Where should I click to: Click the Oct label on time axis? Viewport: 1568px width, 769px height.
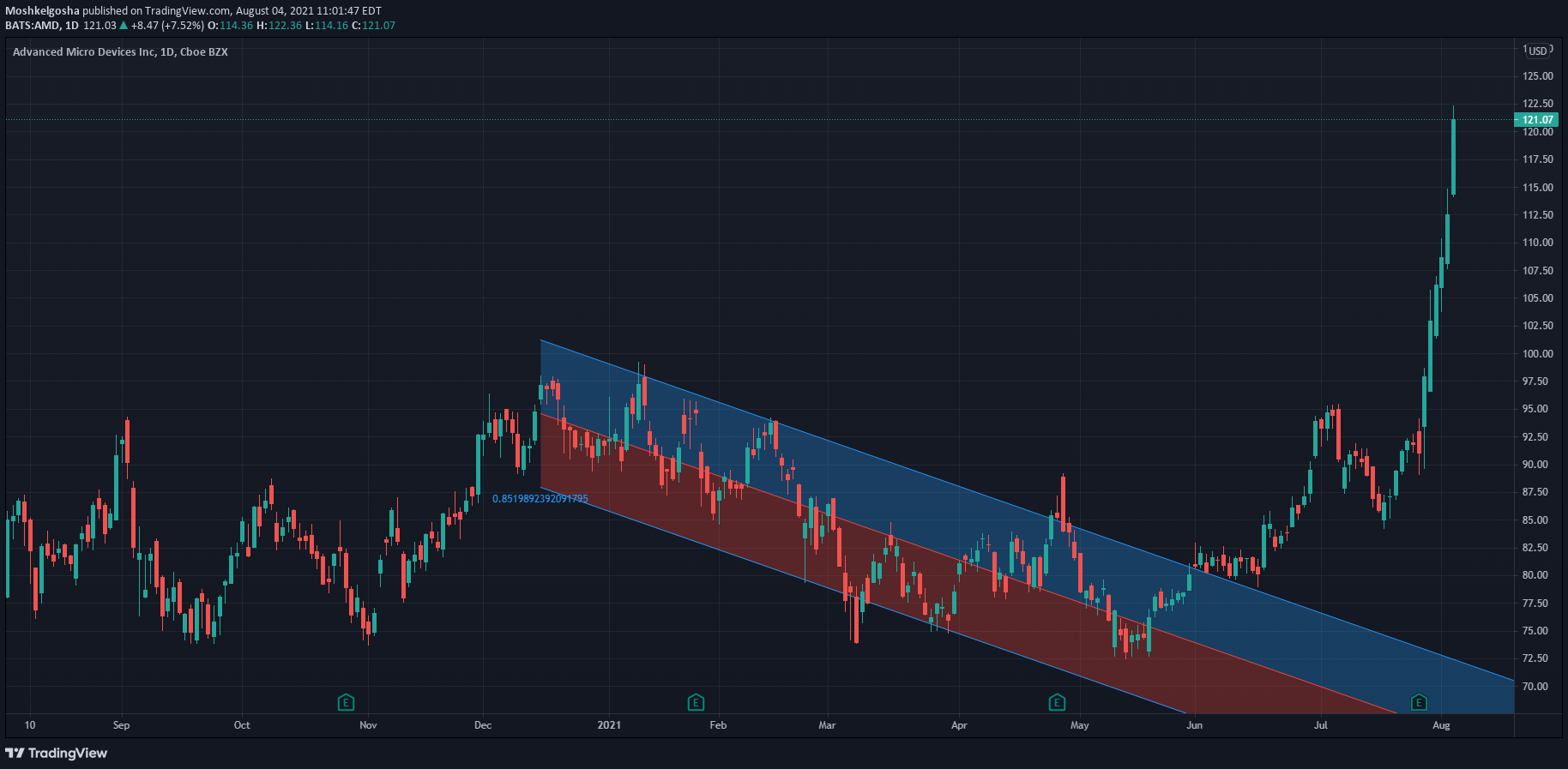pyautogui.click(x=242, y=725)
